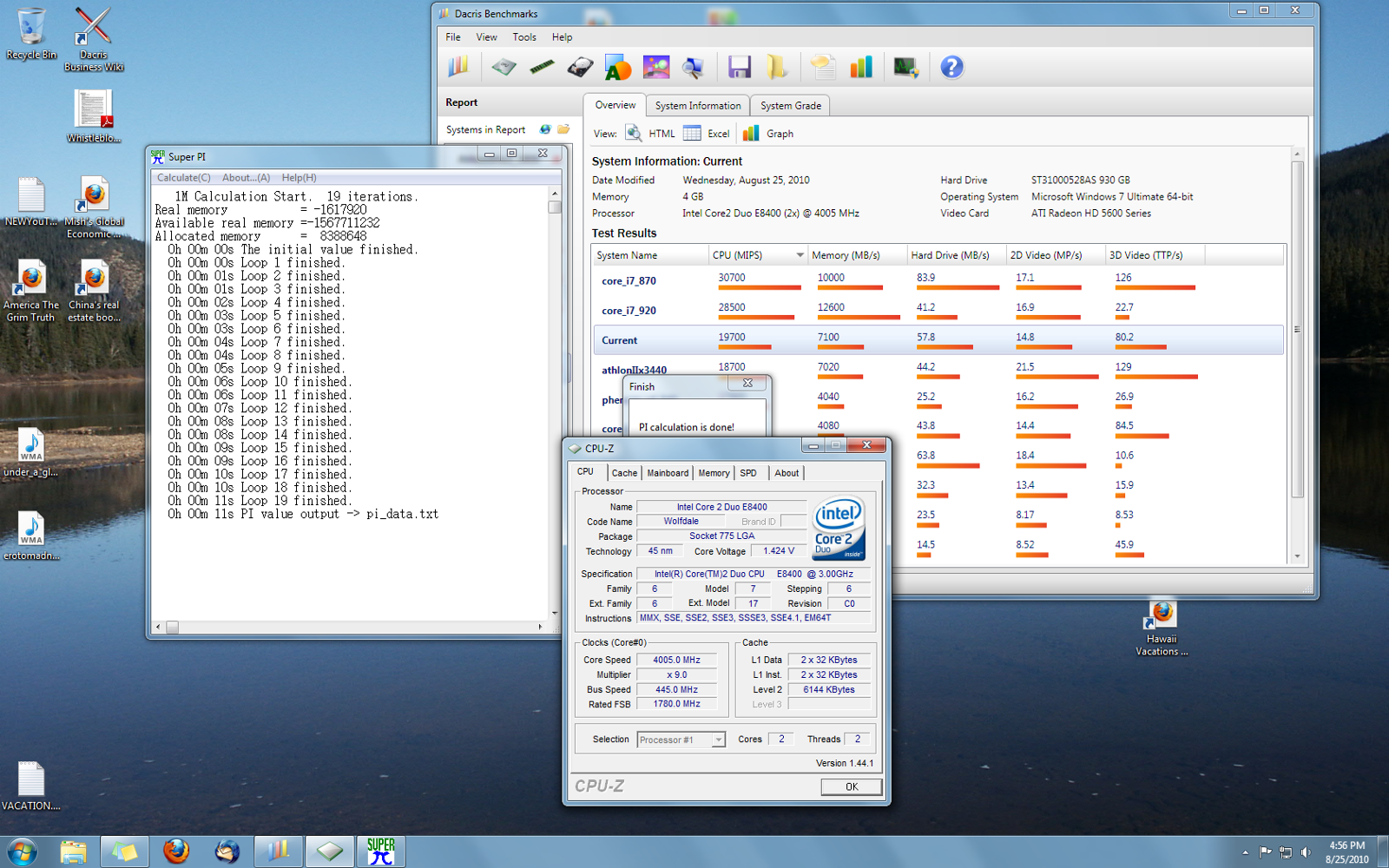This screenshot has width=1389, height=868.
Task: Run the hard drive test icon
Action: coord(580,67)
